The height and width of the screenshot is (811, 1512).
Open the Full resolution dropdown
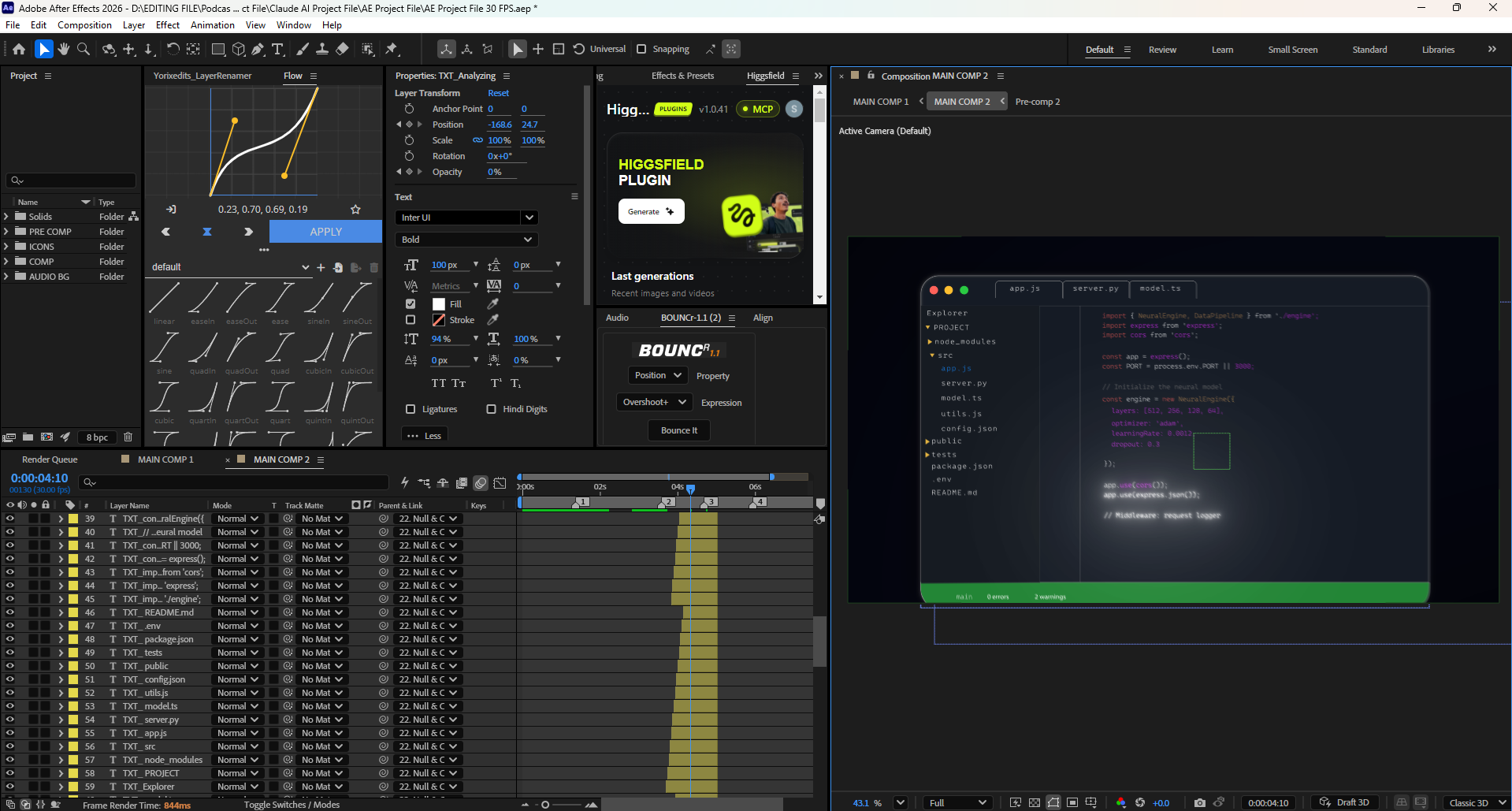pyautogui.click(x=958, y=802)
